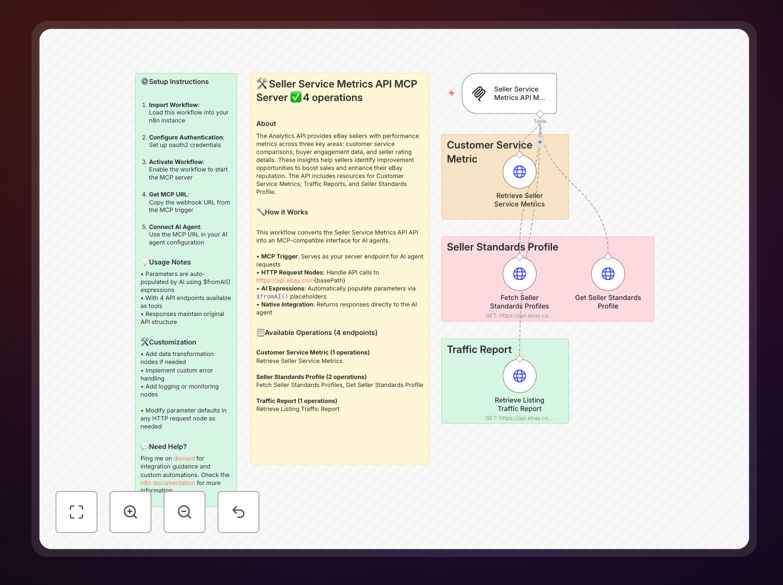This screenshot has height=585, width=783.
Task: Click the About heading in yellow note
Action: point(266,123)
